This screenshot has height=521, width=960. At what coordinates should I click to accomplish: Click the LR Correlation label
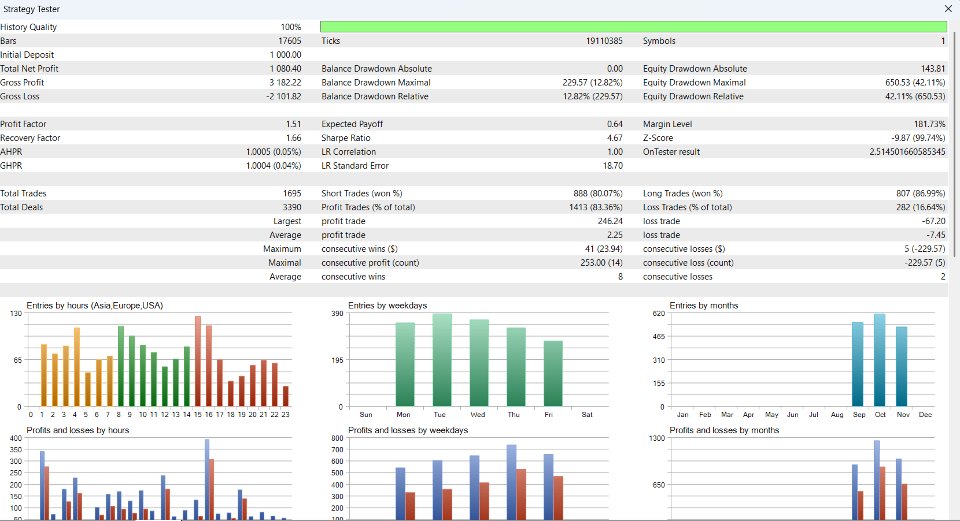tap(348, 152)
